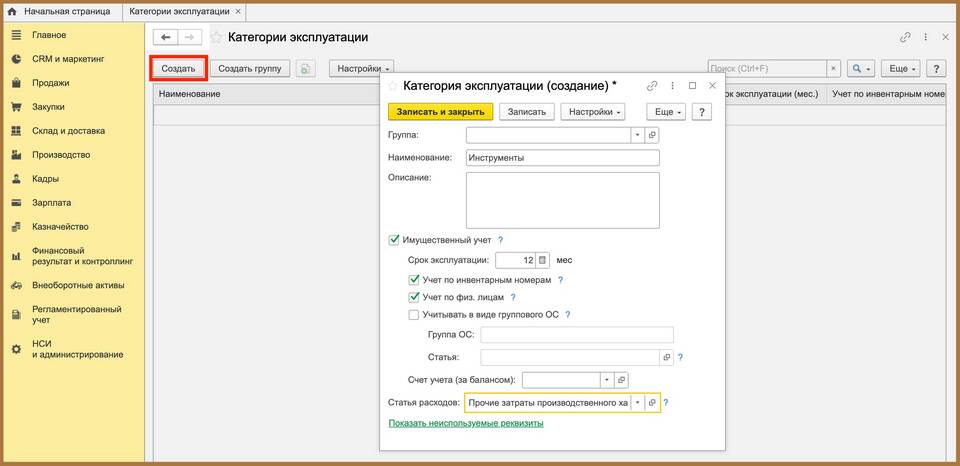The image size is (960, 466).
Task: Click the link icon in the dialog header
Action: pyautogui.click(x=652, y=86)
